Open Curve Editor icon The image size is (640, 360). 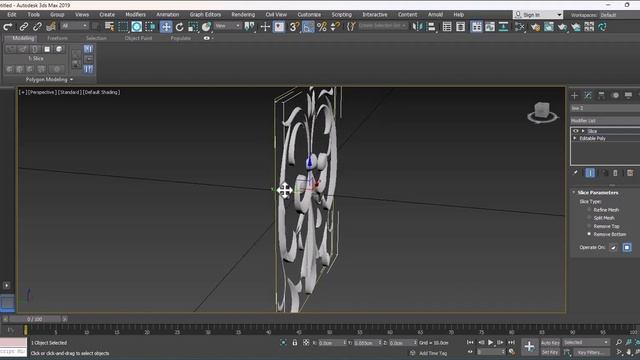pyautogui.click(x=490, y=27)
